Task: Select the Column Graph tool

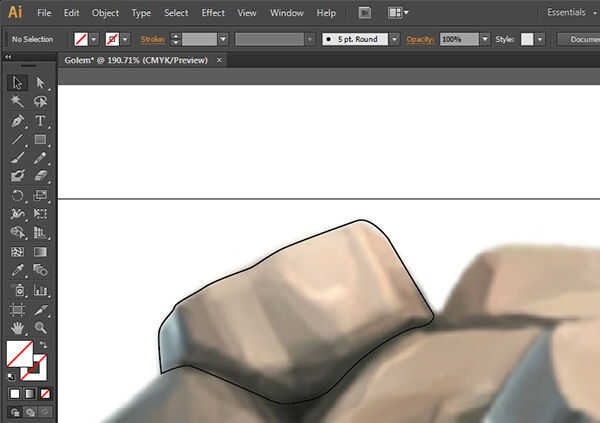Action: [40, 290]
